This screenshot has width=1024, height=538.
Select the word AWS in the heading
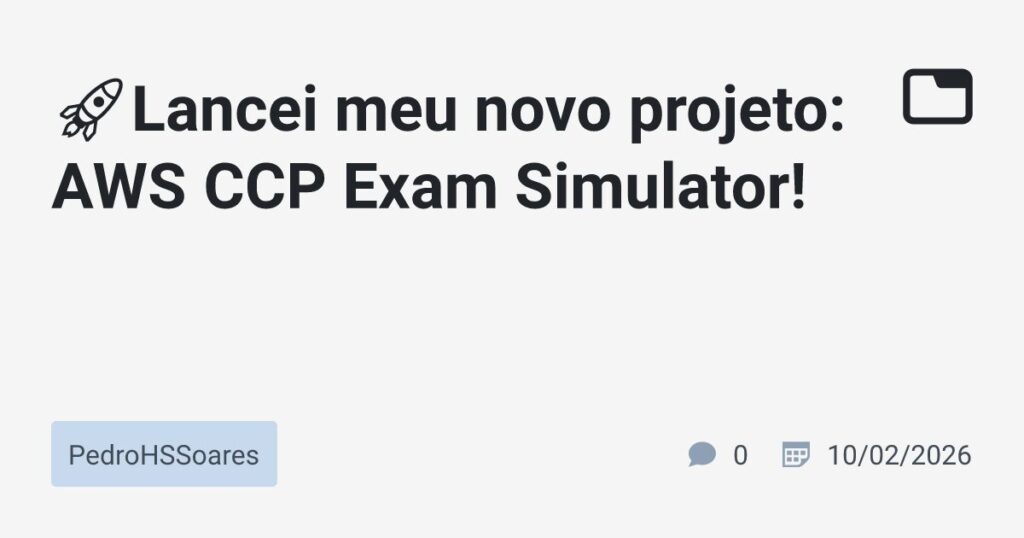(x=118, y=188)
